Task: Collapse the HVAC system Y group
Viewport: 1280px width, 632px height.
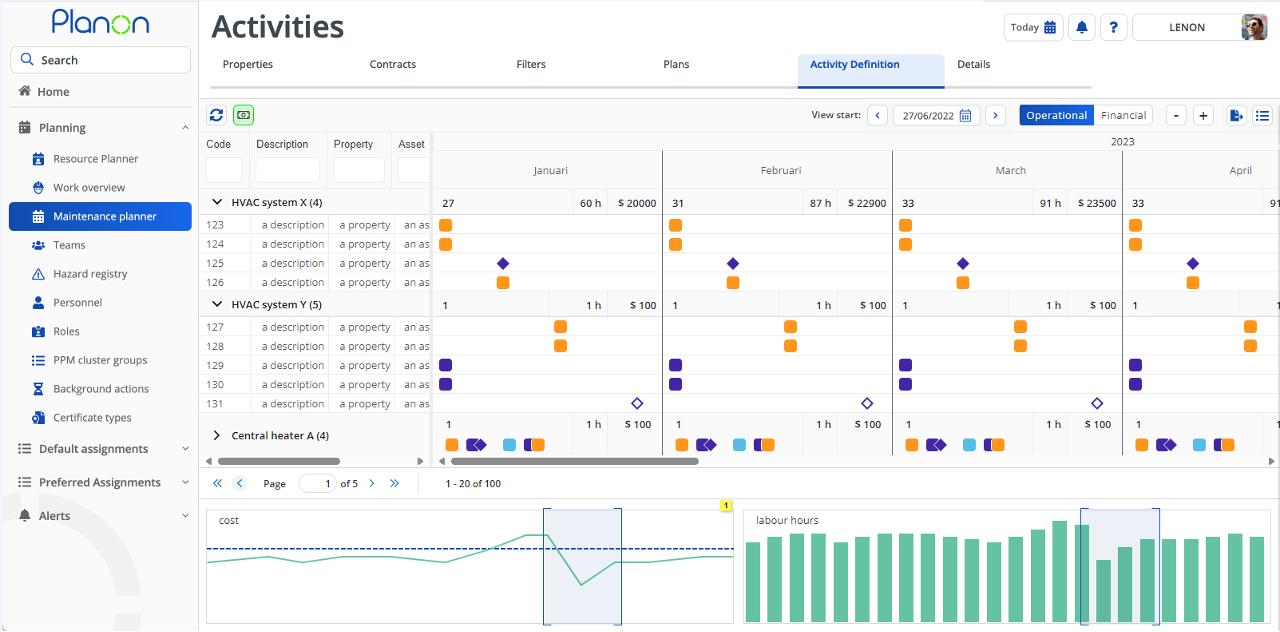Action: (217, 304)
